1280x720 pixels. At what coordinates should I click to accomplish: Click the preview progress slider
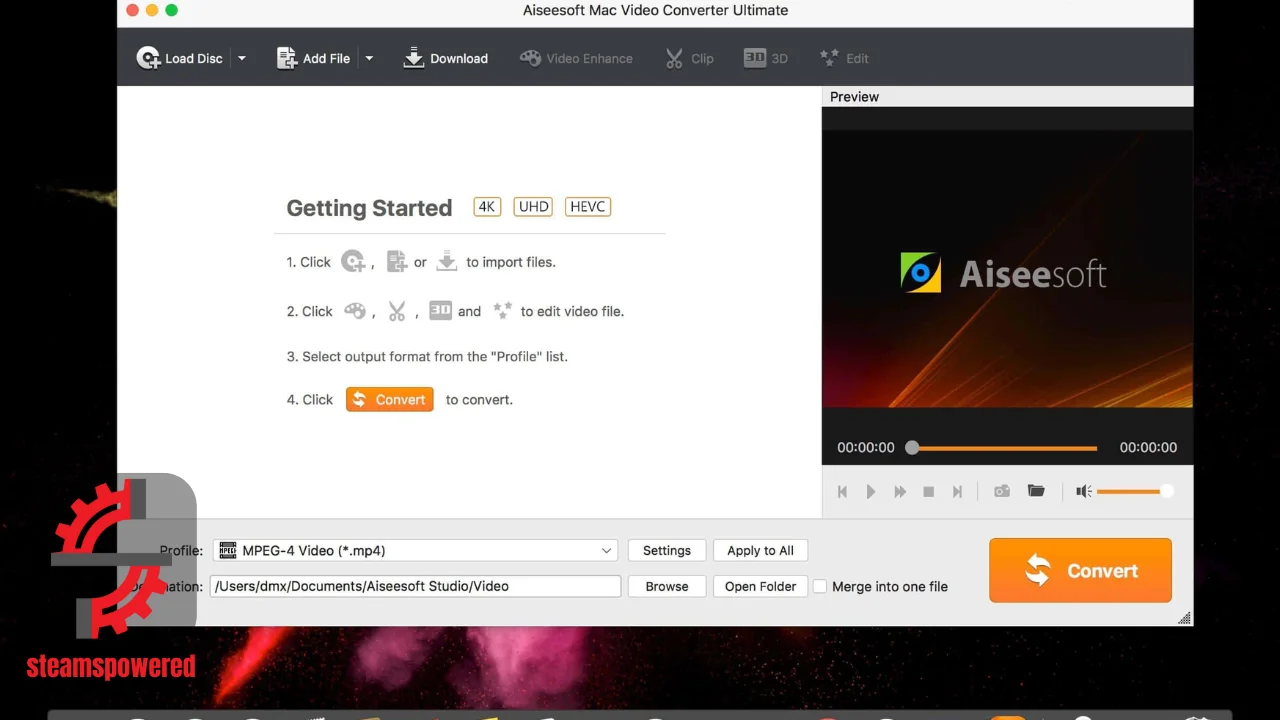tap(1002, 448)
